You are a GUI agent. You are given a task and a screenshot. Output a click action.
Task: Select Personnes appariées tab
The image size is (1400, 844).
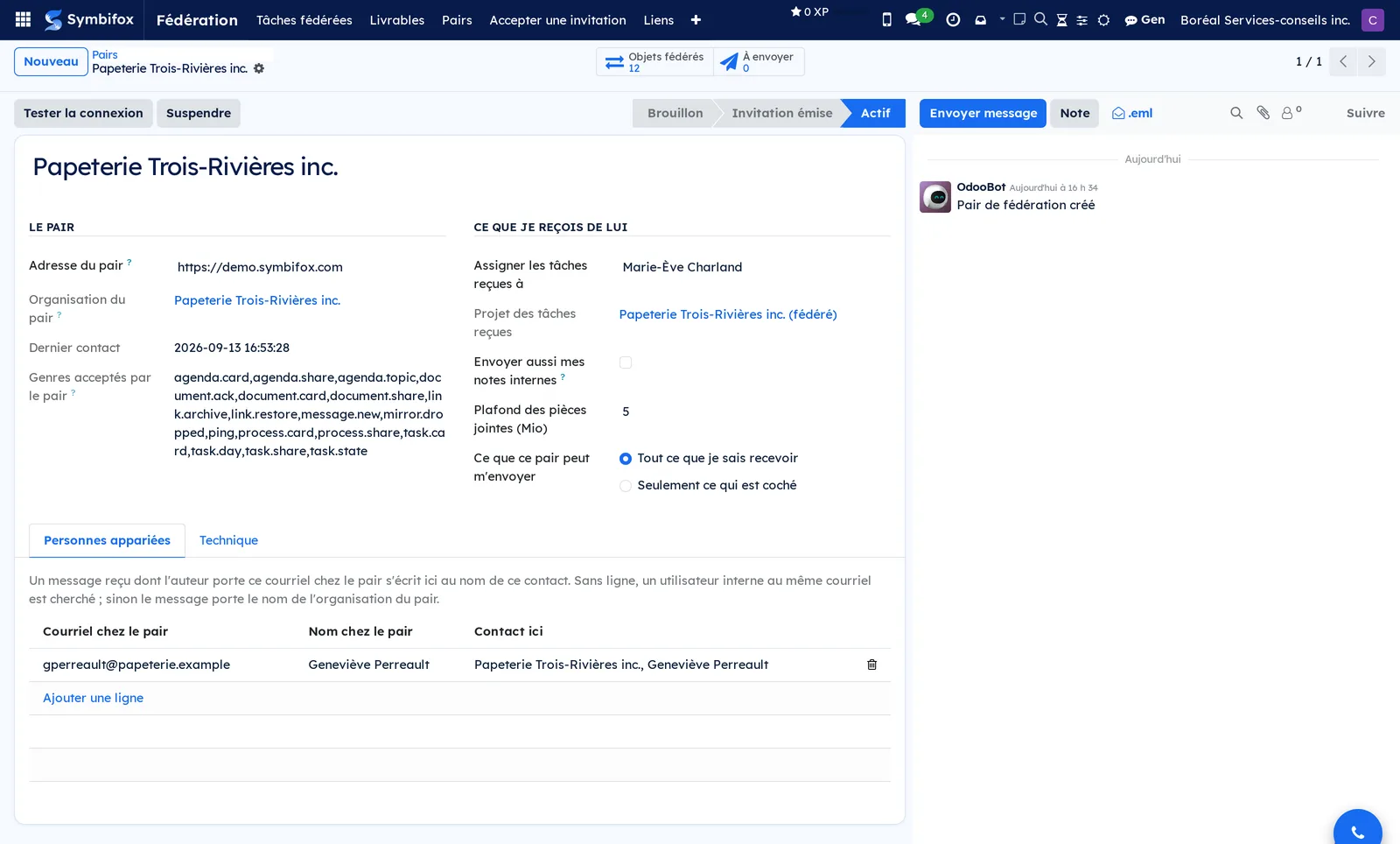pyautogui.click(x=107, y=540)
